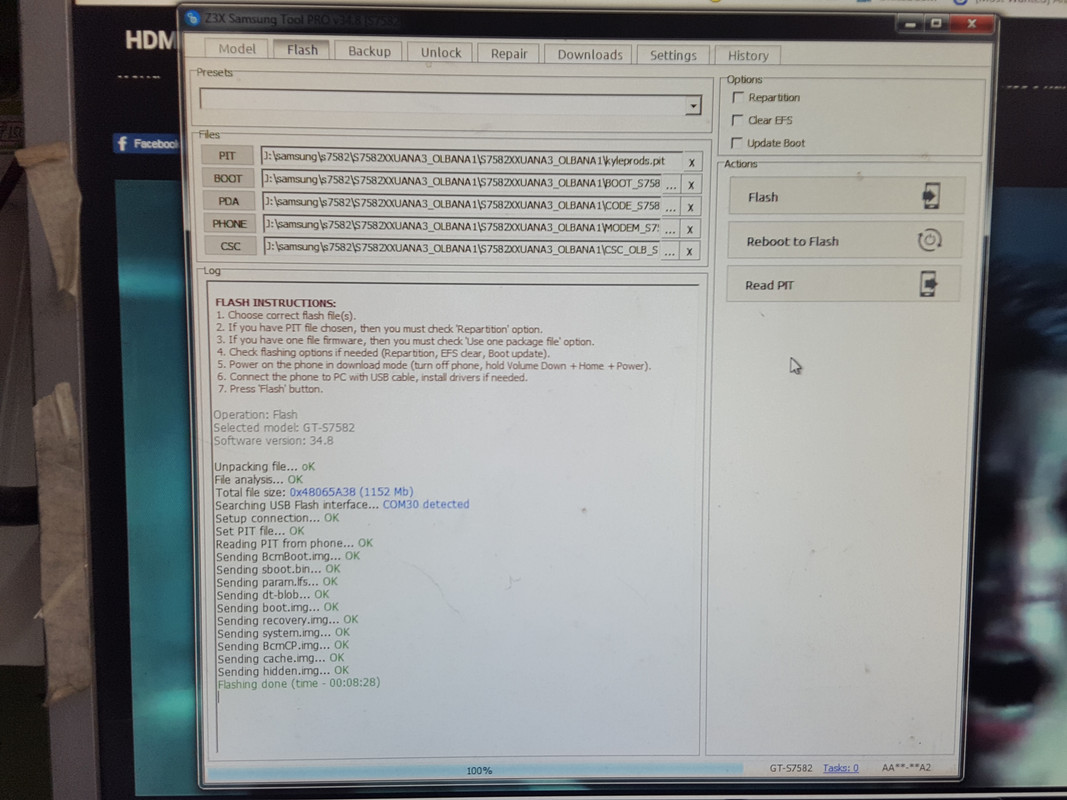
Task: Clear the PHONE file with its X button
Action: click(x=690, y=230)
